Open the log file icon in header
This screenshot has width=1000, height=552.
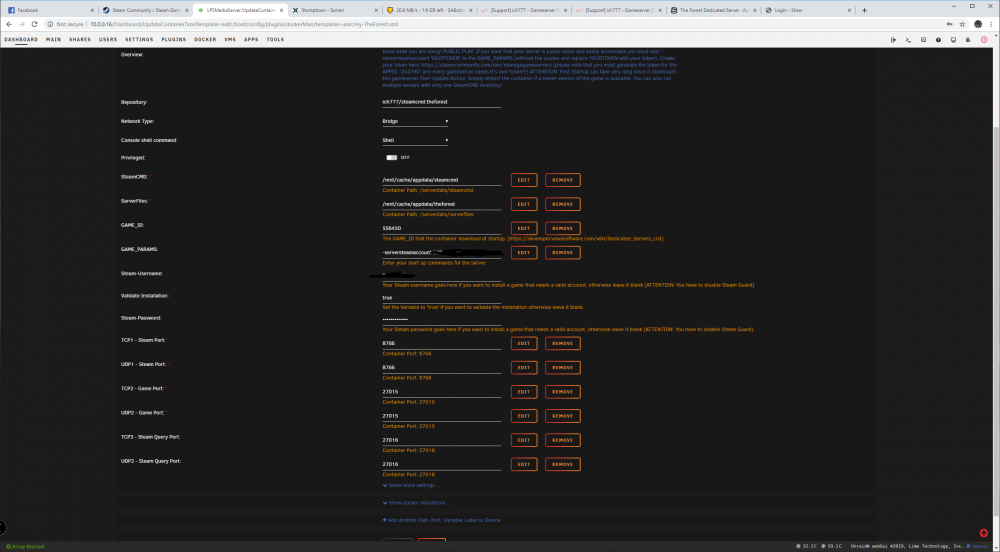coord(968,40)
